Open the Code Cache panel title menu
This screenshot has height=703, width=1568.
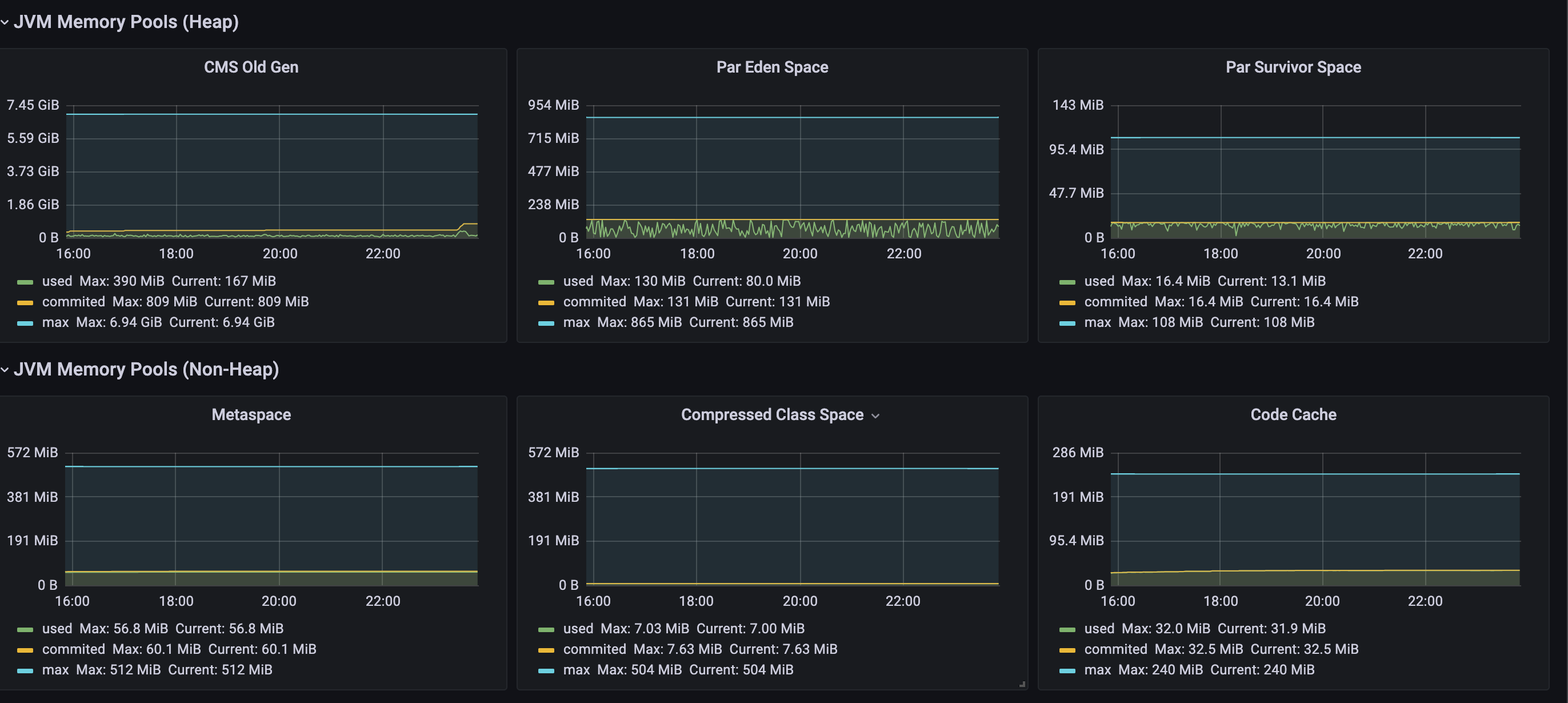[1293, 414]
